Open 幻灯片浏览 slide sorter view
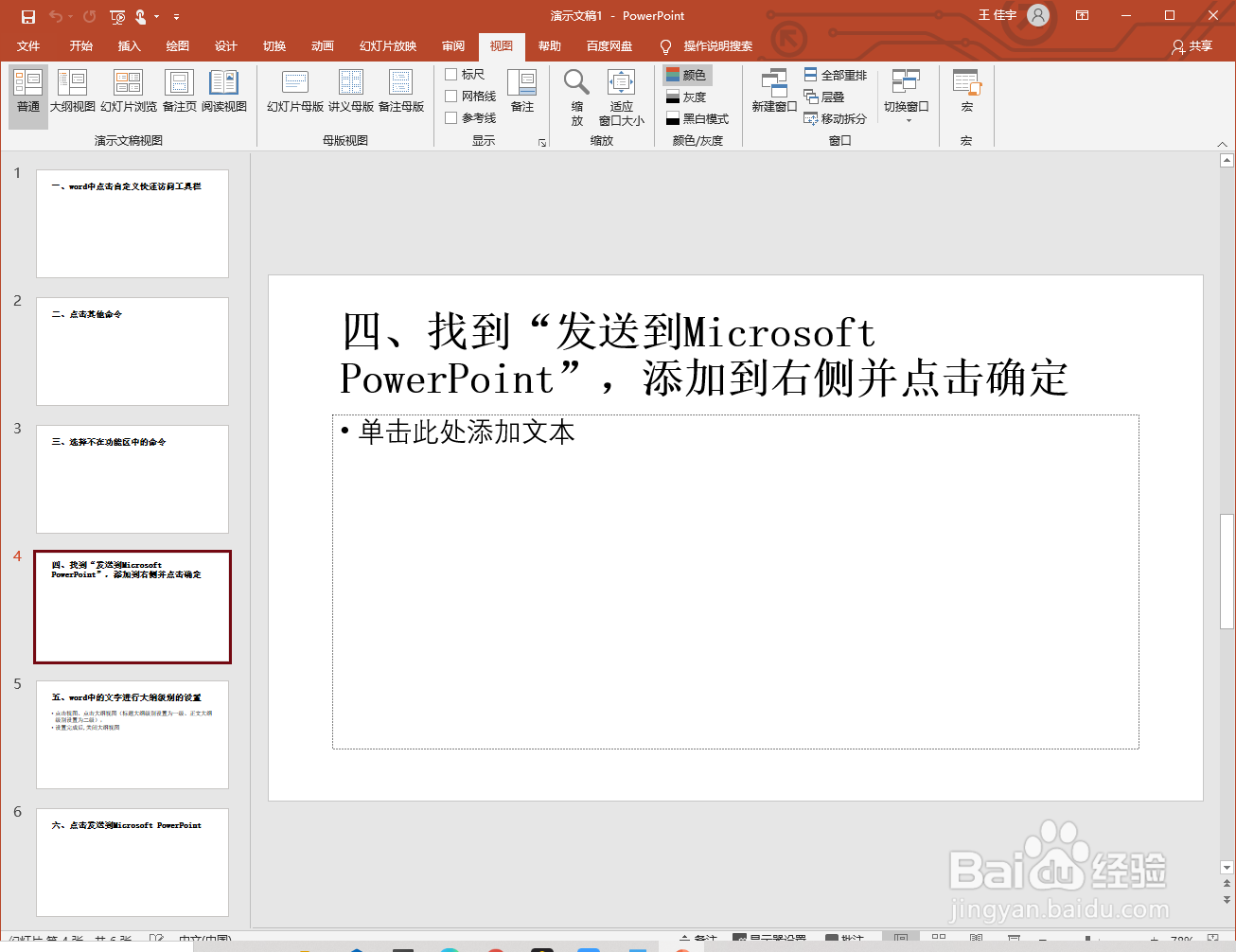The height and width of the screenshot is (952, 1236). click(129, 92)
